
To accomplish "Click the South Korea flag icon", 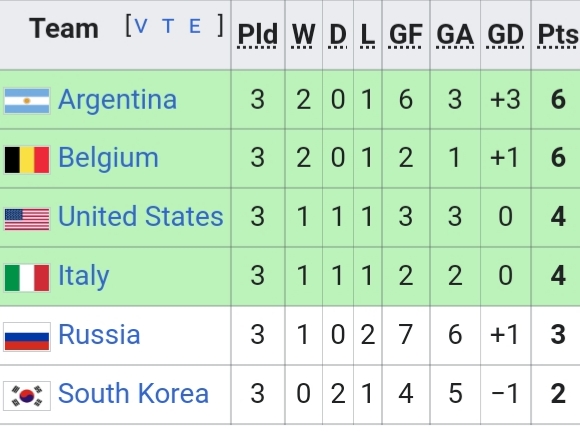I will tap(27, 395).
